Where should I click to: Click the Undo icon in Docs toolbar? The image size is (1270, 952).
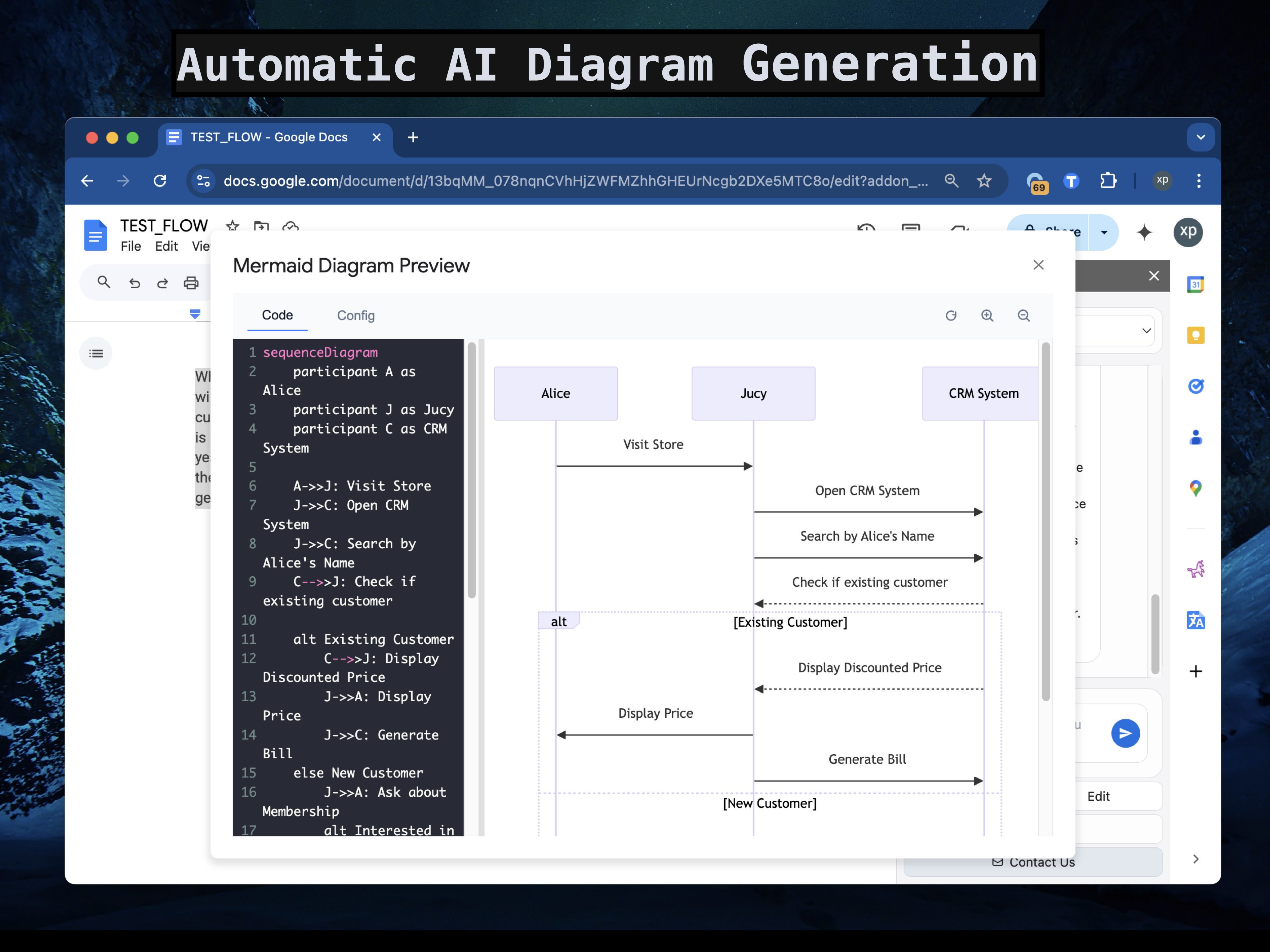tap(135, 282)
